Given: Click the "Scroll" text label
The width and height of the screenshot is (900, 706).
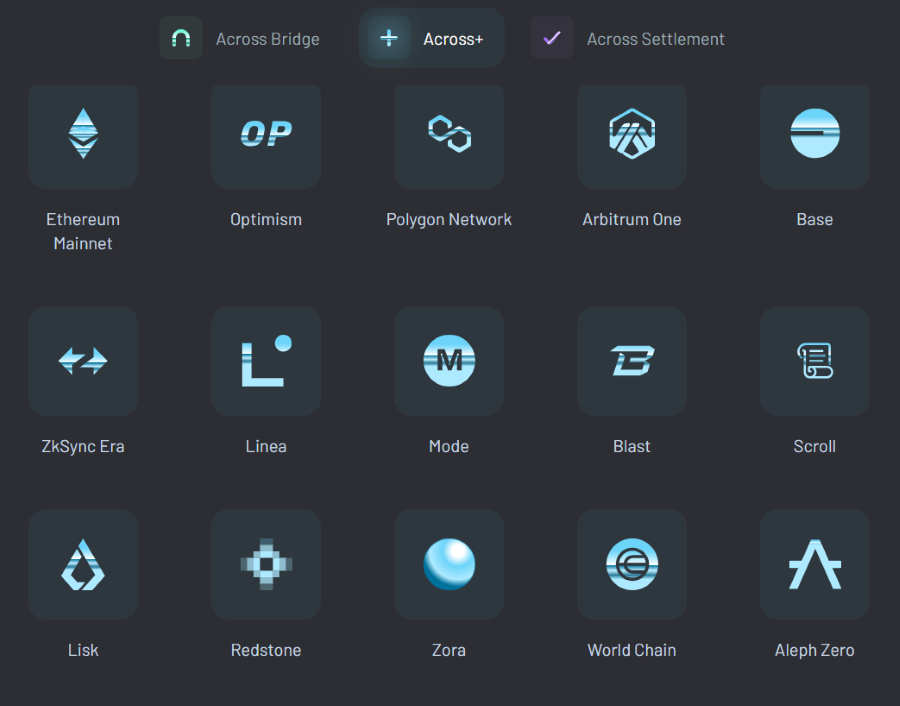Looking at the screenshot, I should [814, 446].
